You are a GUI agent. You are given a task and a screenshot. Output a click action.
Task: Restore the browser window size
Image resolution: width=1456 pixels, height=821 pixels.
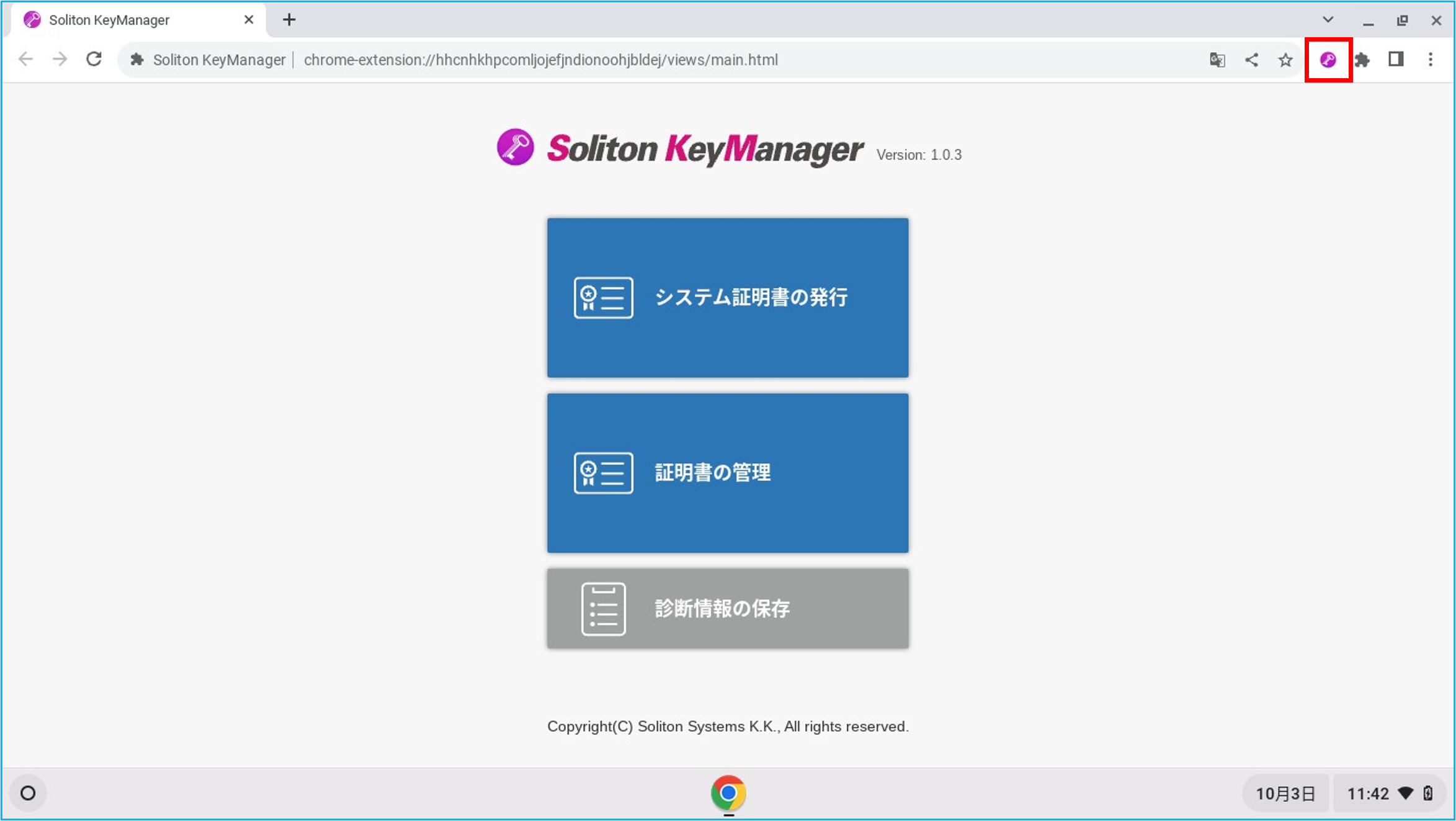[x=1402, y=20]
